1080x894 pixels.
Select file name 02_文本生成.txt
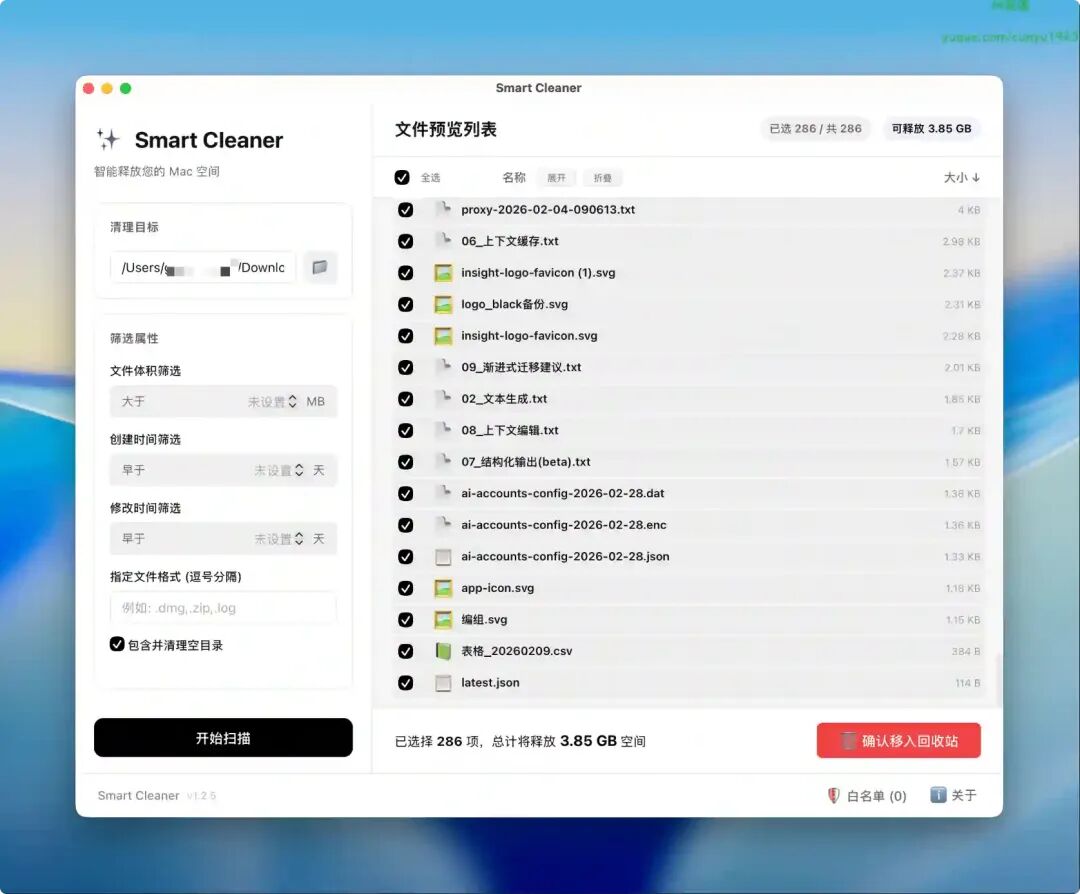click(x=504, y=399)
